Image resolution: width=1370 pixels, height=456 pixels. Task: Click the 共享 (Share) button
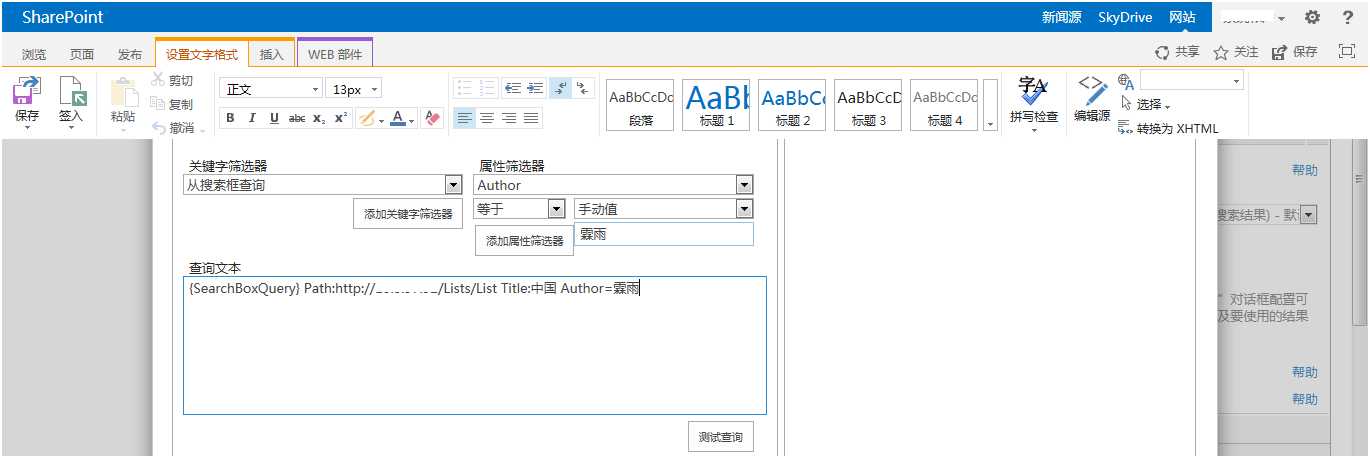(1178, 52)
